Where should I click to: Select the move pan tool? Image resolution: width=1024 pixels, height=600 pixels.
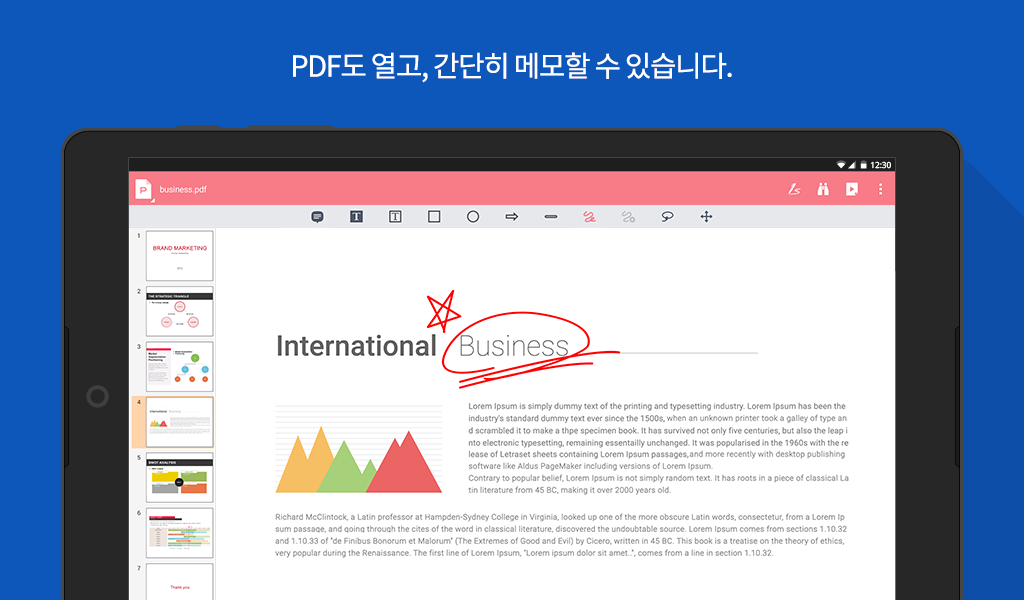pos(706,217)
